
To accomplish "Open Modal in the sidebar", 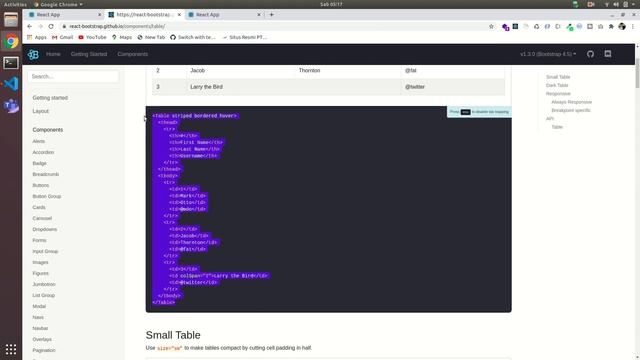I will 39,306.
